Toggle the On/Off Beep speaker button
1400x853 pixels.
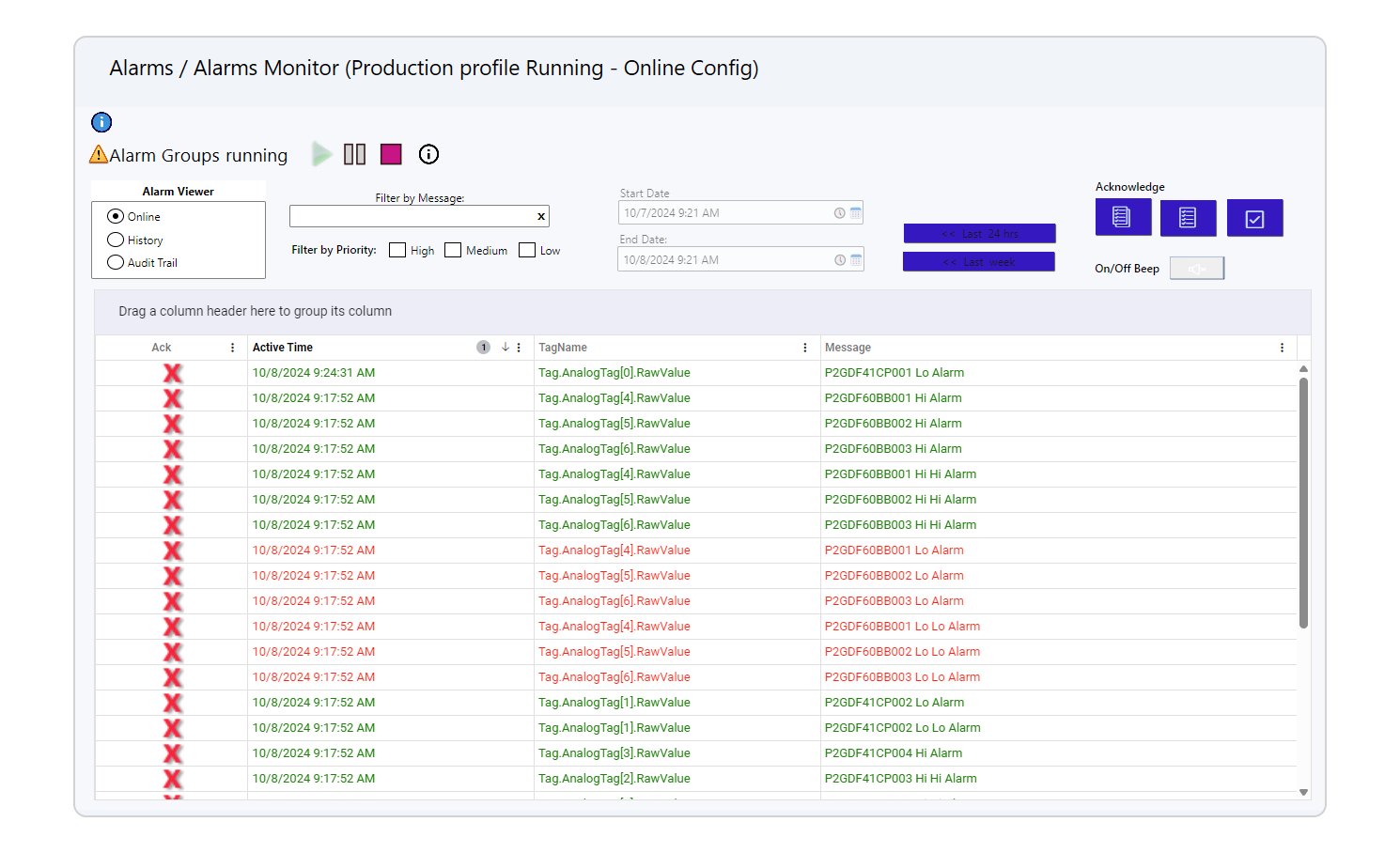tap(1196, 269)
